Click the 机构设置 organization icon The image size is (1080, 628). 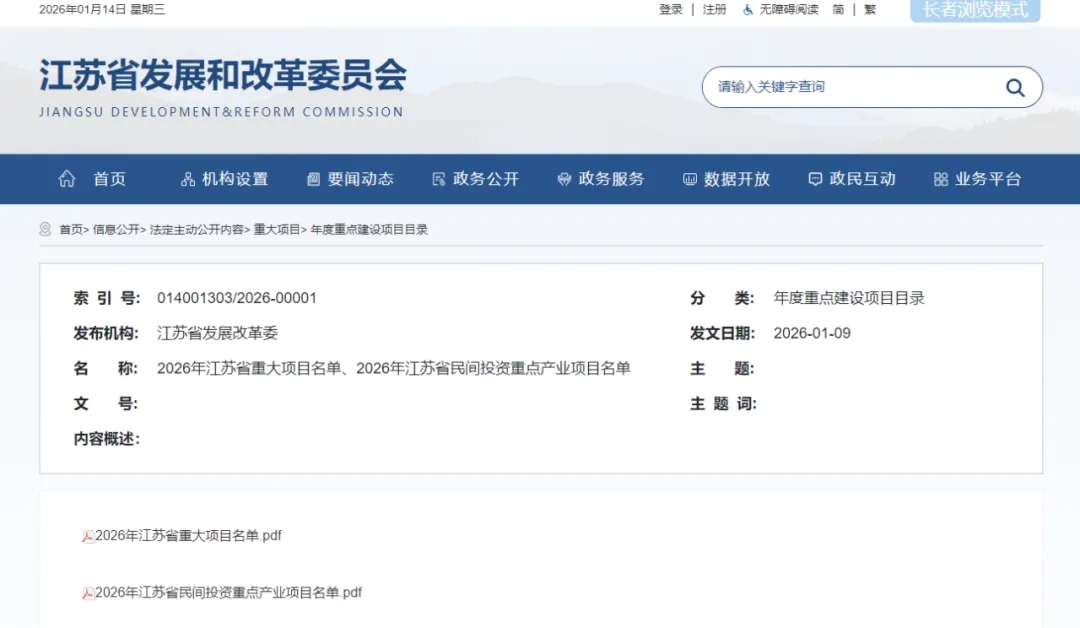(188, 179)
